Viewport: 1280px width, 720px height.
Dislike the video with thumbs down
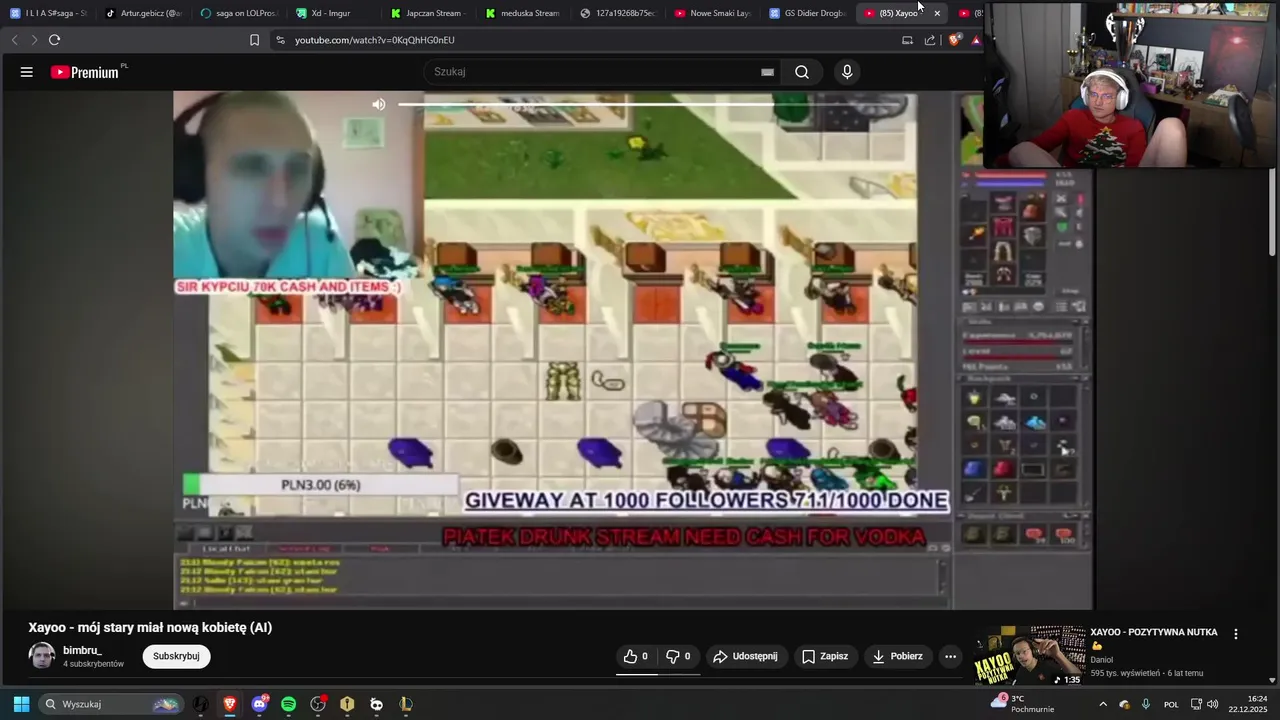(x=679, y=656)
